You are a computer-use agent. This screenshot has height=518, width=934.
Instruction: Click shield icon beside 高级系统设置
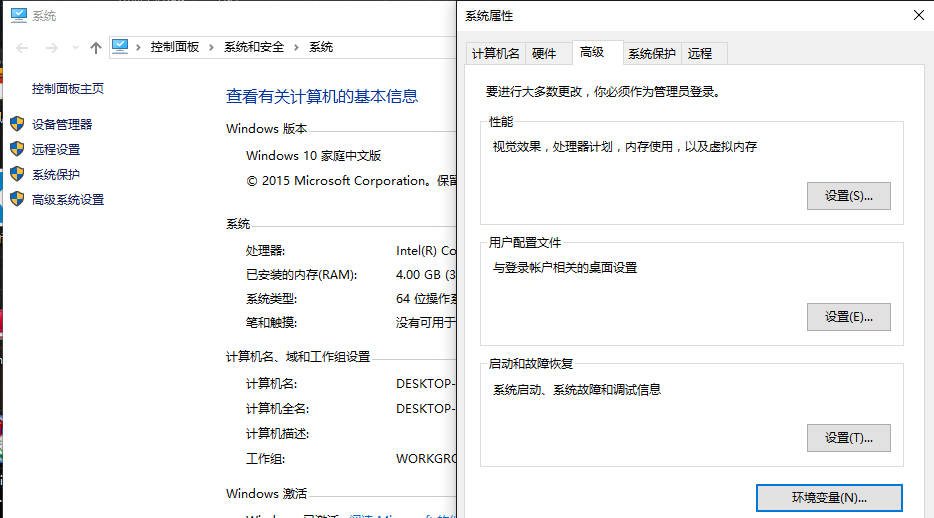pos(17,199)
